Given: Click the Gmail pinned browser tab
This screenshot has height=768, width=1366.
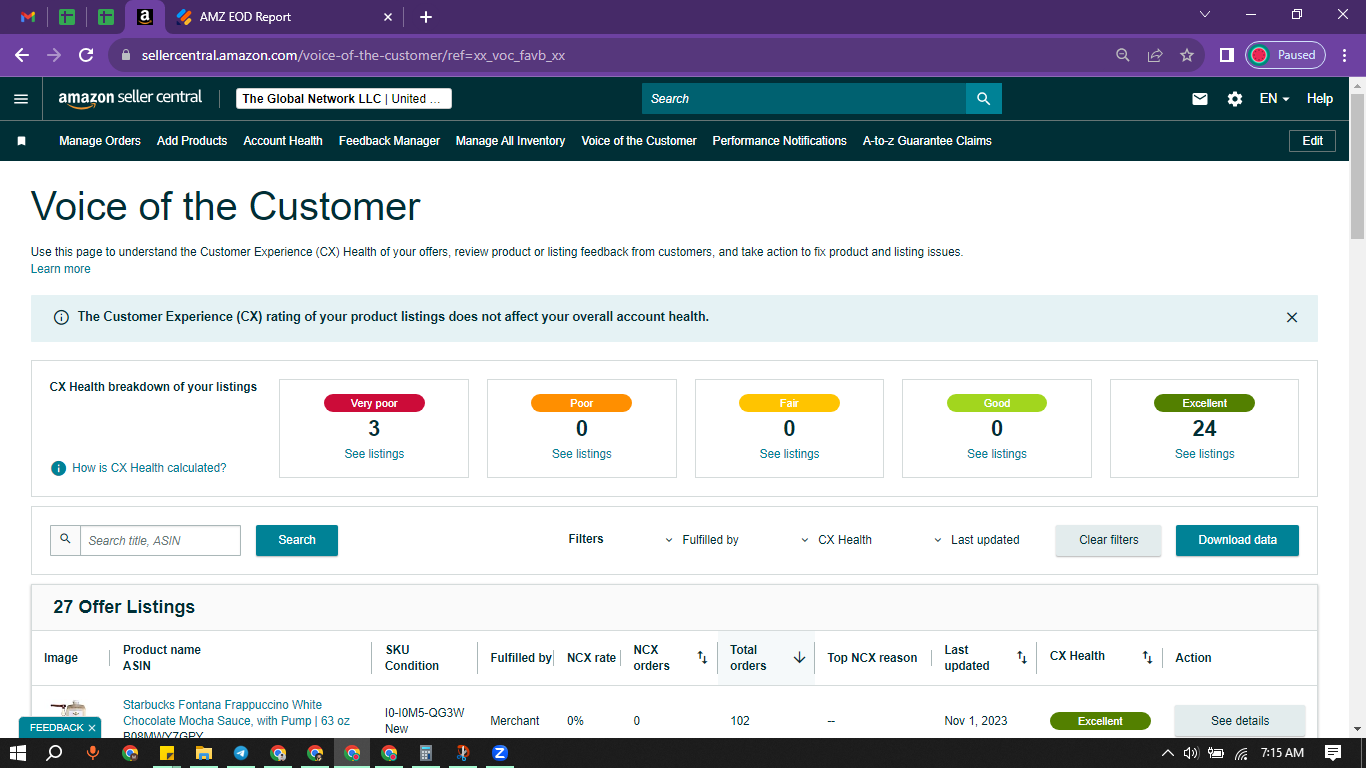Looking at the screenshot, I should (28, 17).
